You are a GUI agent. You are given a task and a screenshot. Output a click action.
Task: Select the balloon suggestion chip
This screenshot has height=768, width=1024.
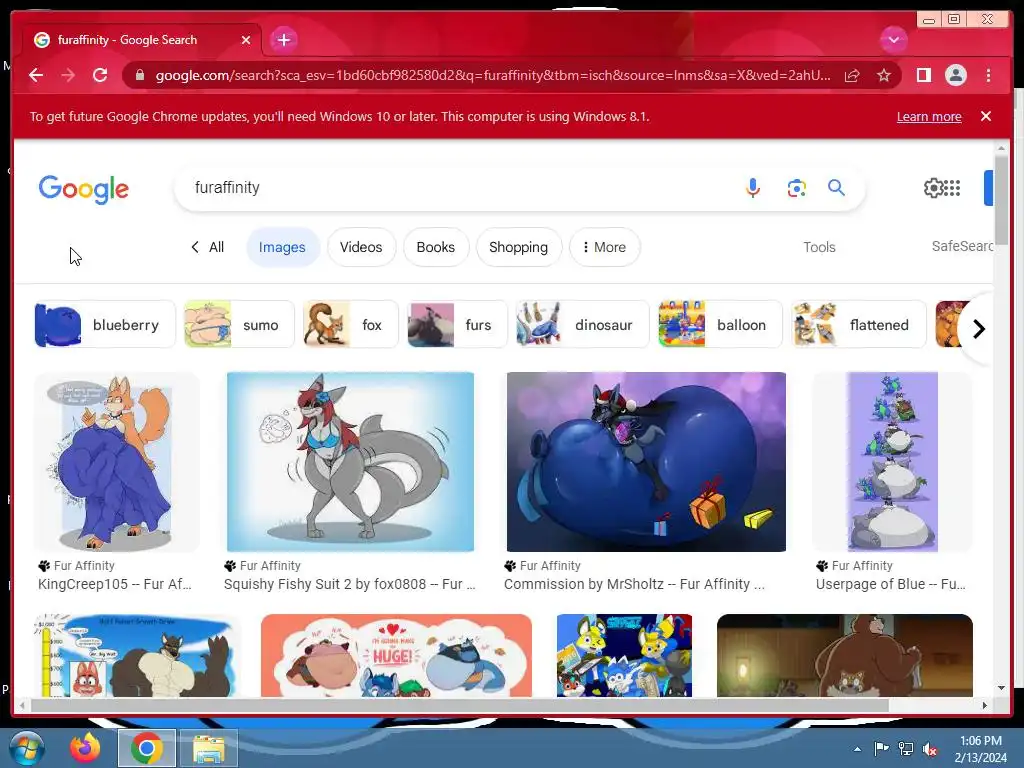pyautogui.click(x=720, y=325)
